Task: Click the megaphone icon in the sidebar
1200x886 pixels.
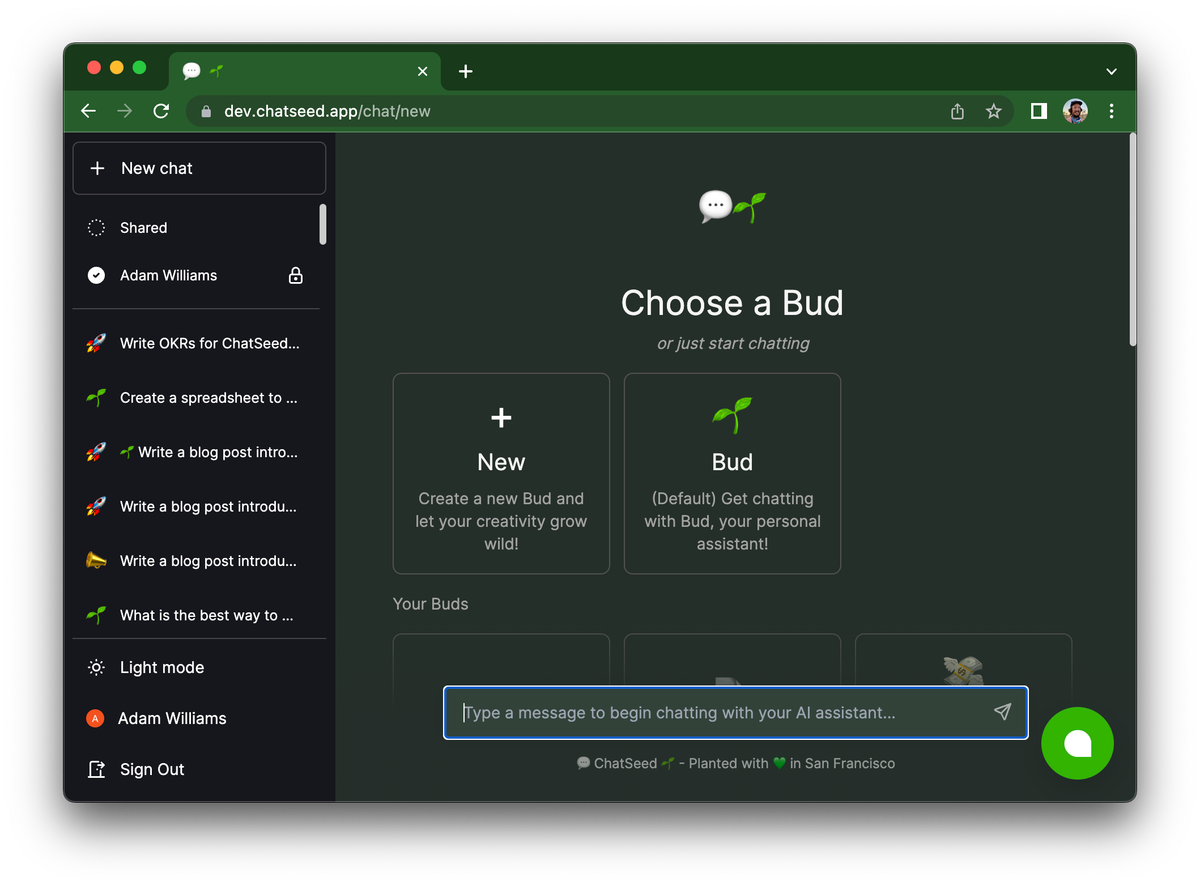Action: (x=96, y=561)
